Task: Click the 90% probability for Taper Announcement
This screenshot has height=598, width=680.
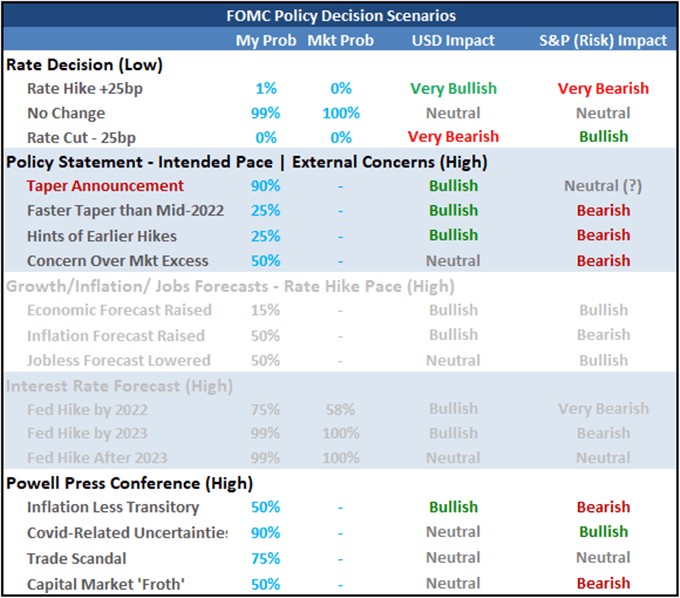Action: click(265, 186)
